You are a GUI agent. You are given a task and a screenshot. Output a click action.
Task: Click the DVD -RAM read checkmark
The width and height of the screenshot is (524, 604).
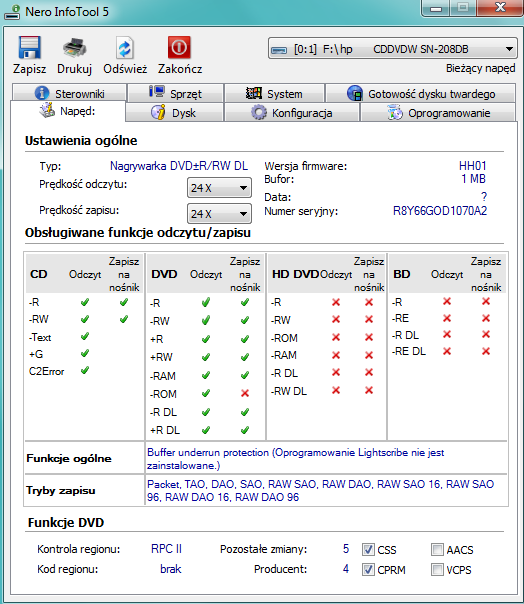point(206,375)
